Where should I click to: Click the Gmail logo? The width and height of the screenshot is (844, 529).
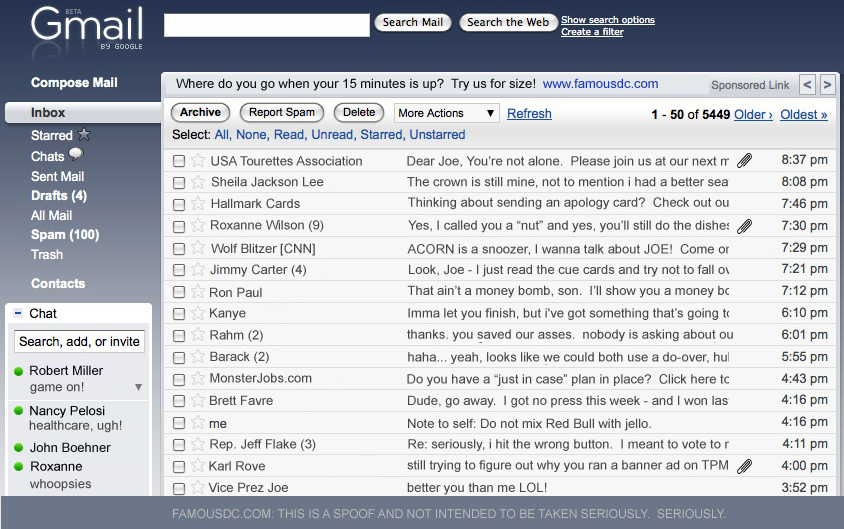click(x=88, y=28)
